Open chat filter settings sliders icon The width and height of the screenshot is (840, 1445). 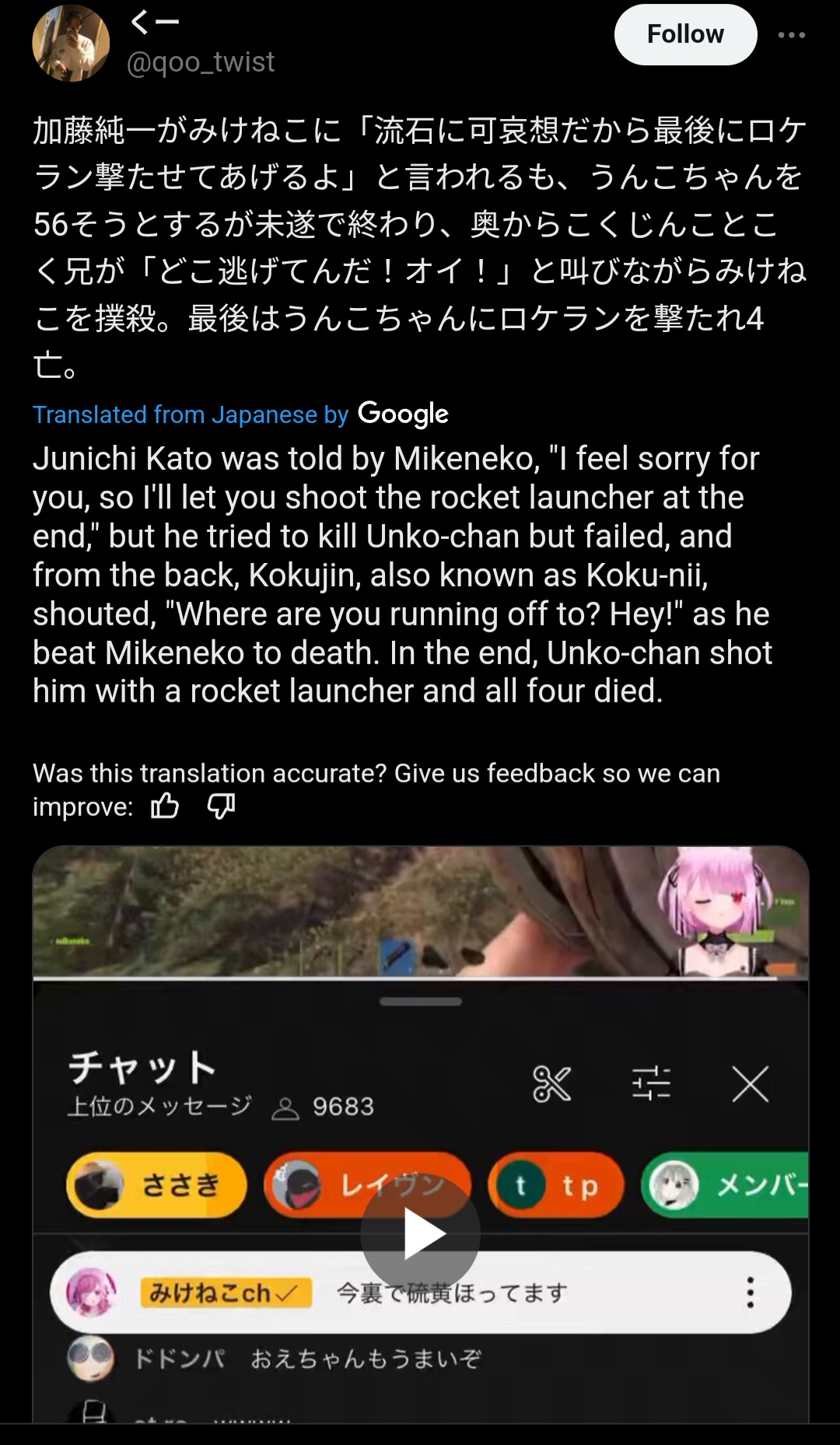(651, 1083)
